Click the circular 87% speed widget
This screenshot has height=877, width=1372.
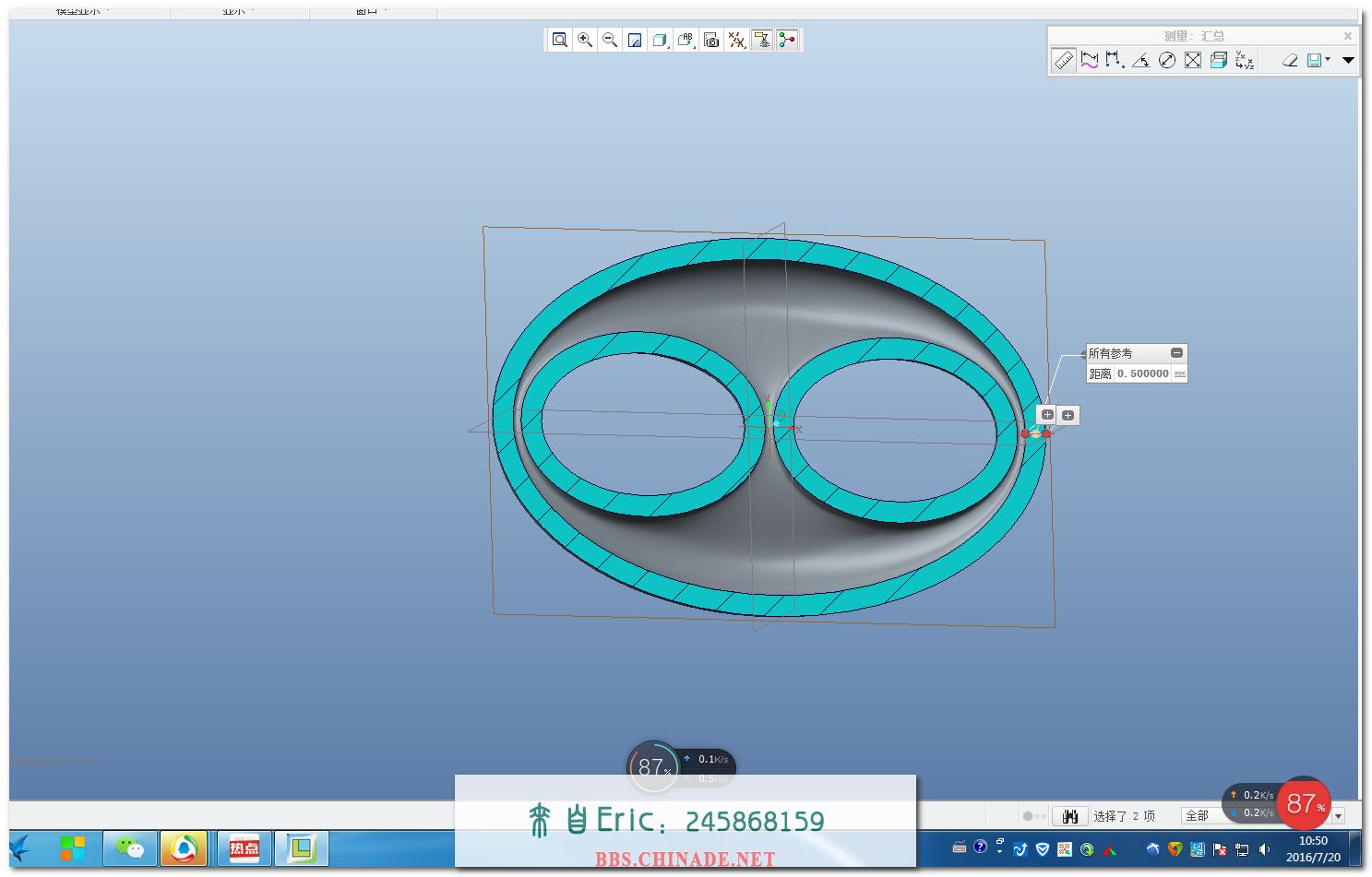[x=653, y=766]
